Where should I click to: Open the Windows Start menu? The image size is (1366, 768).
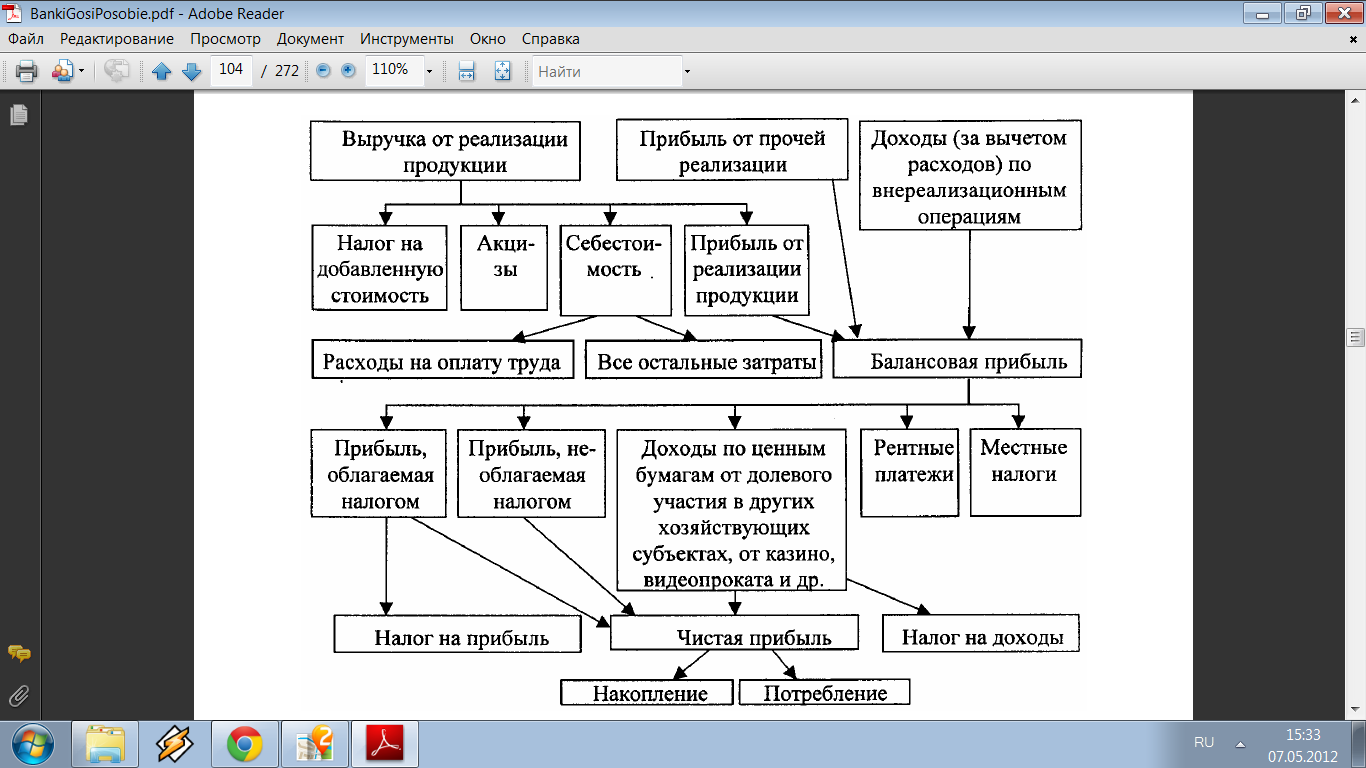(30, 745)
